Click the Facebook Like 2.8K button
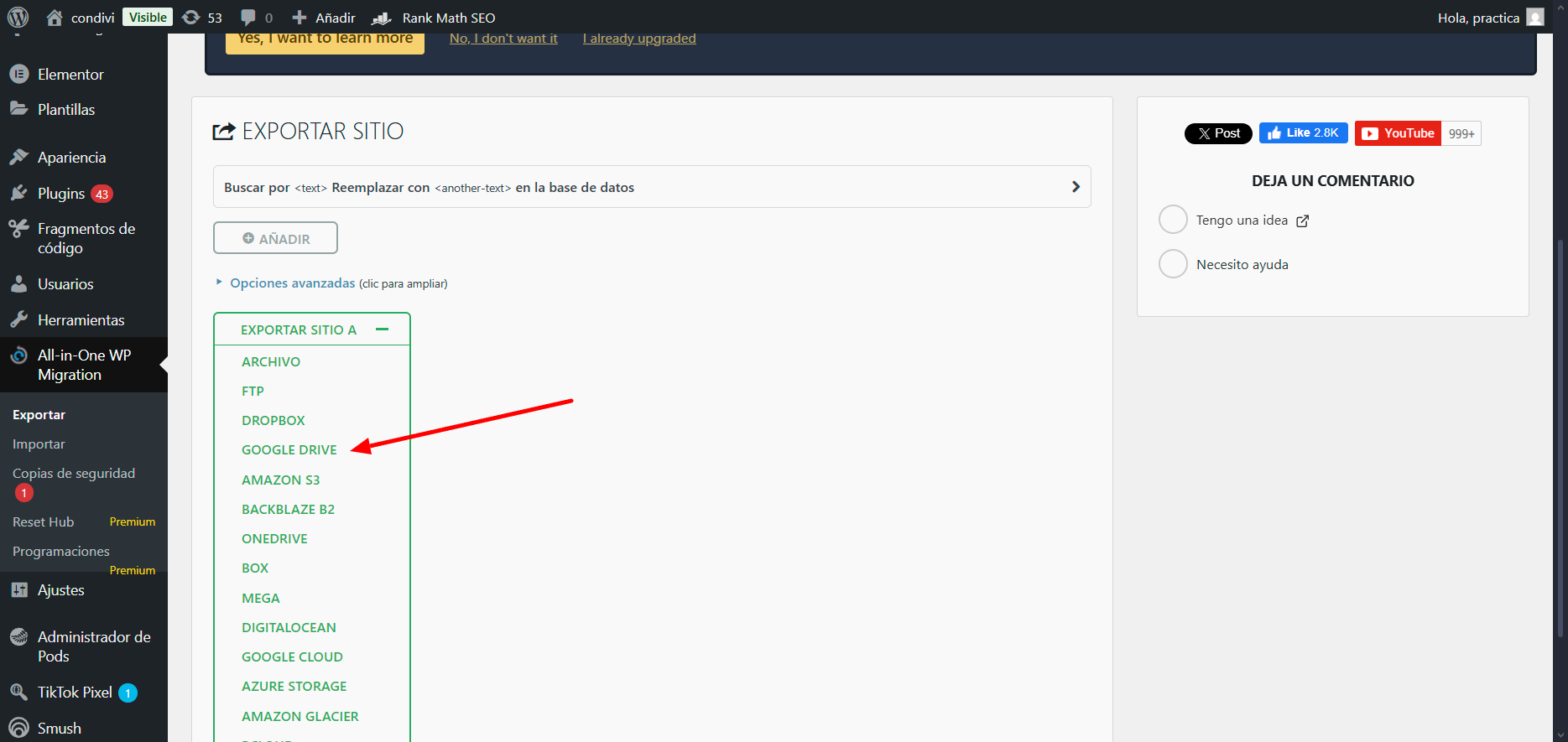 click(1304, 133)
